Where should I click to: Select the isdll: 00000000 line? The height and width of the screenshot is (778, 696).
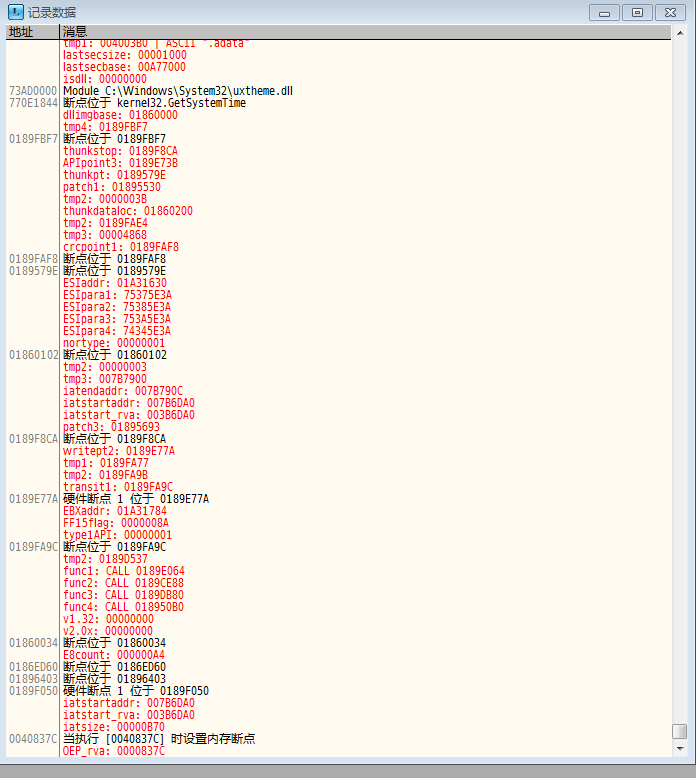point(105,79)
